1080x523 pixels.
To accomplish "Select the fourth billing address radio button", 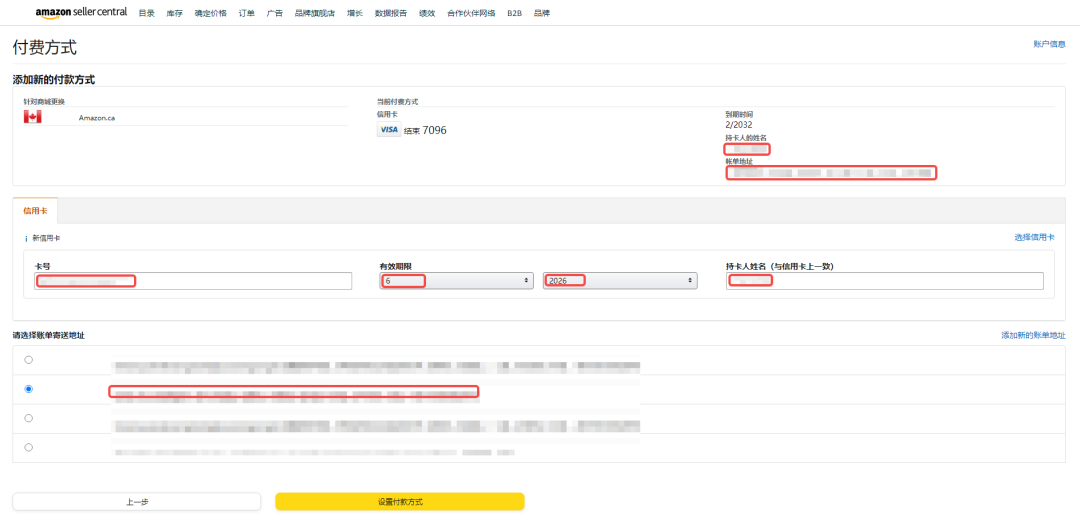I will (x=28, y=447).
